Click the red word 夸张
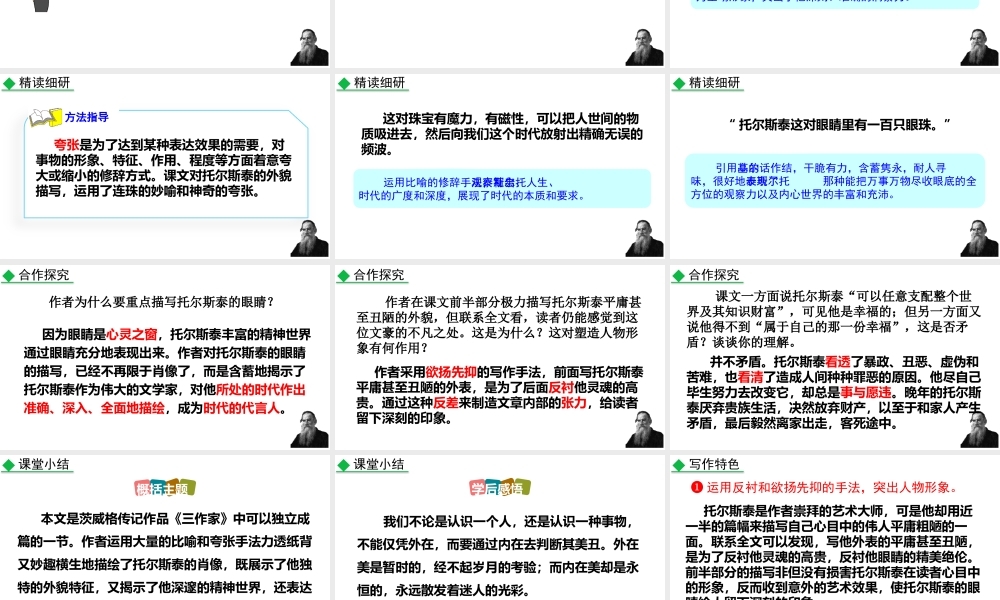Screen dimensions: 1000x600 click(x=67, y=145)
